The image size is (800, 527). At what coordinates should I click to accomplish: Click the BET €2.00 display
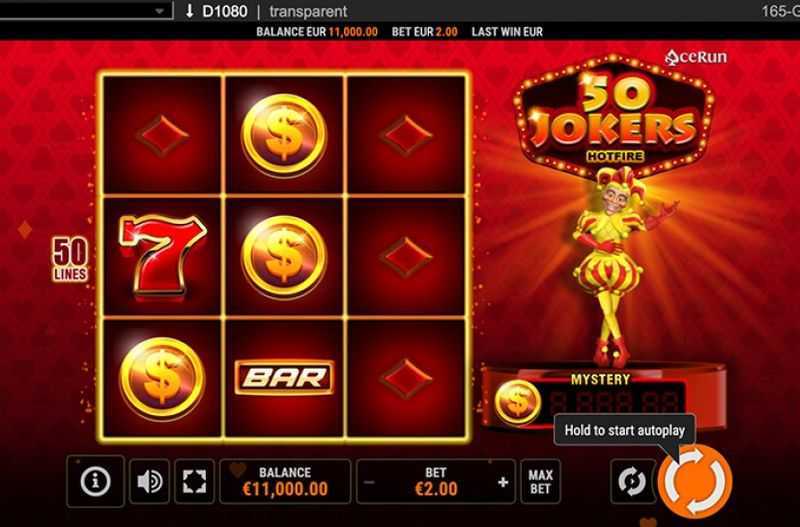436,481
